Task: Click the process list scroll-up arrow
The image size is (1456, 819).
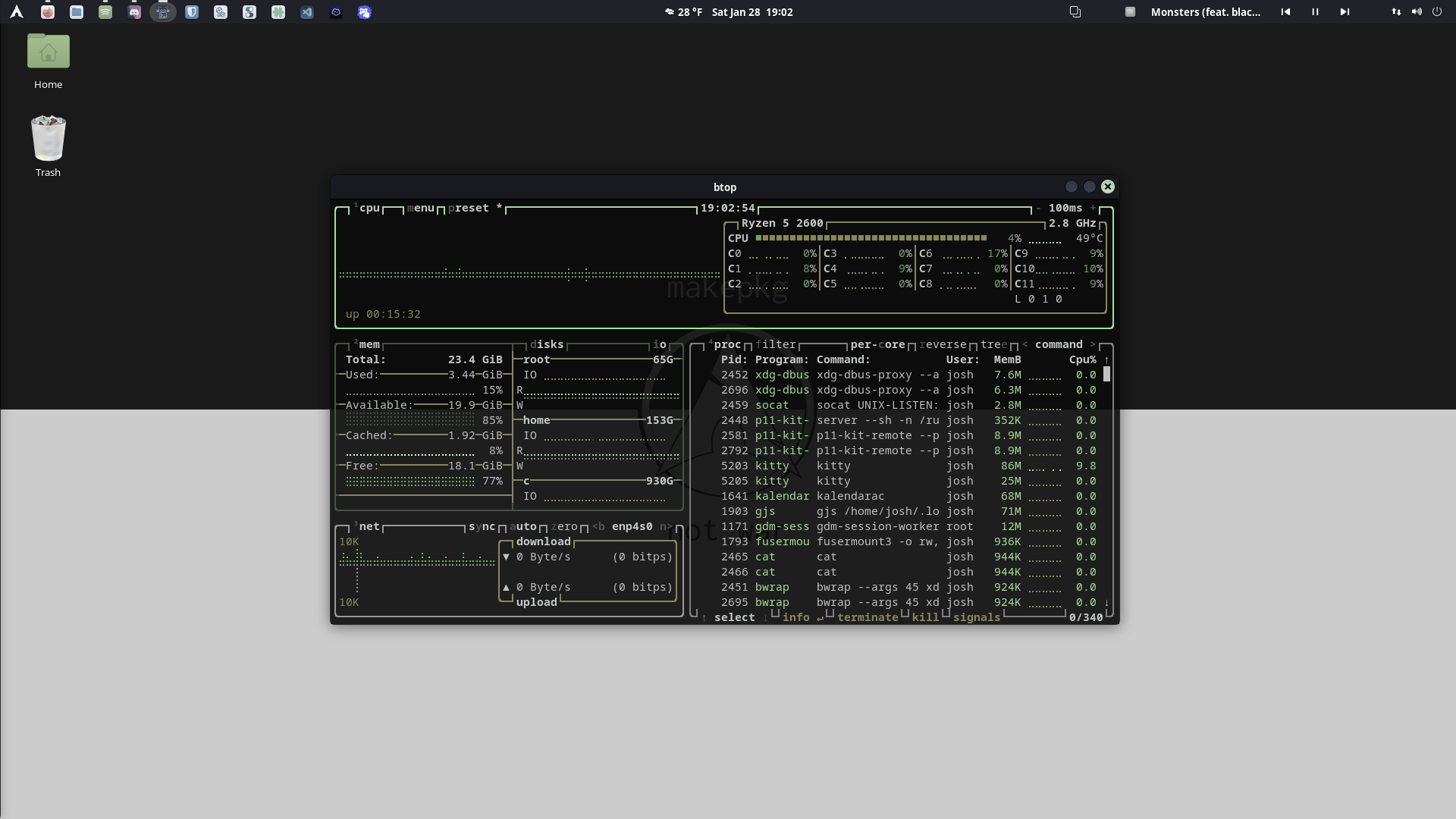Action: 1106,359
